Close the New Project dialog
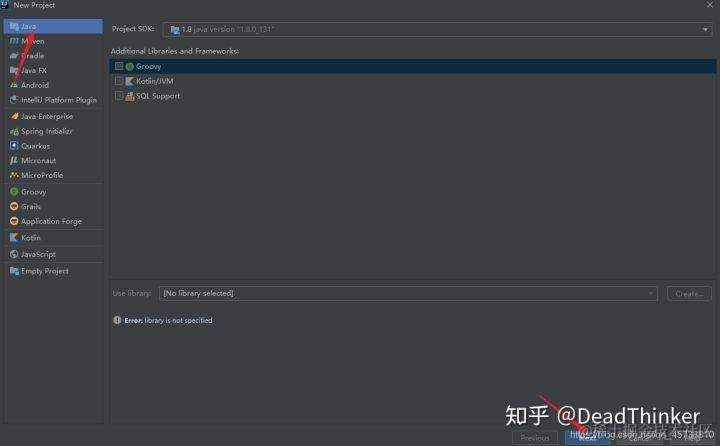The height and width of the screenshot is (446, 720). [x=710, y=5]
